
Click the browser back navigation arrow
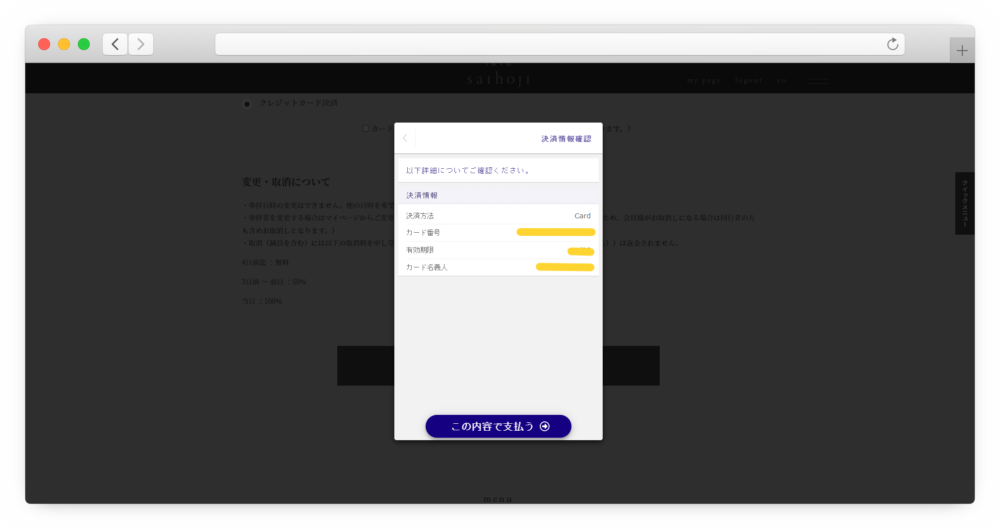click(115, 44)
